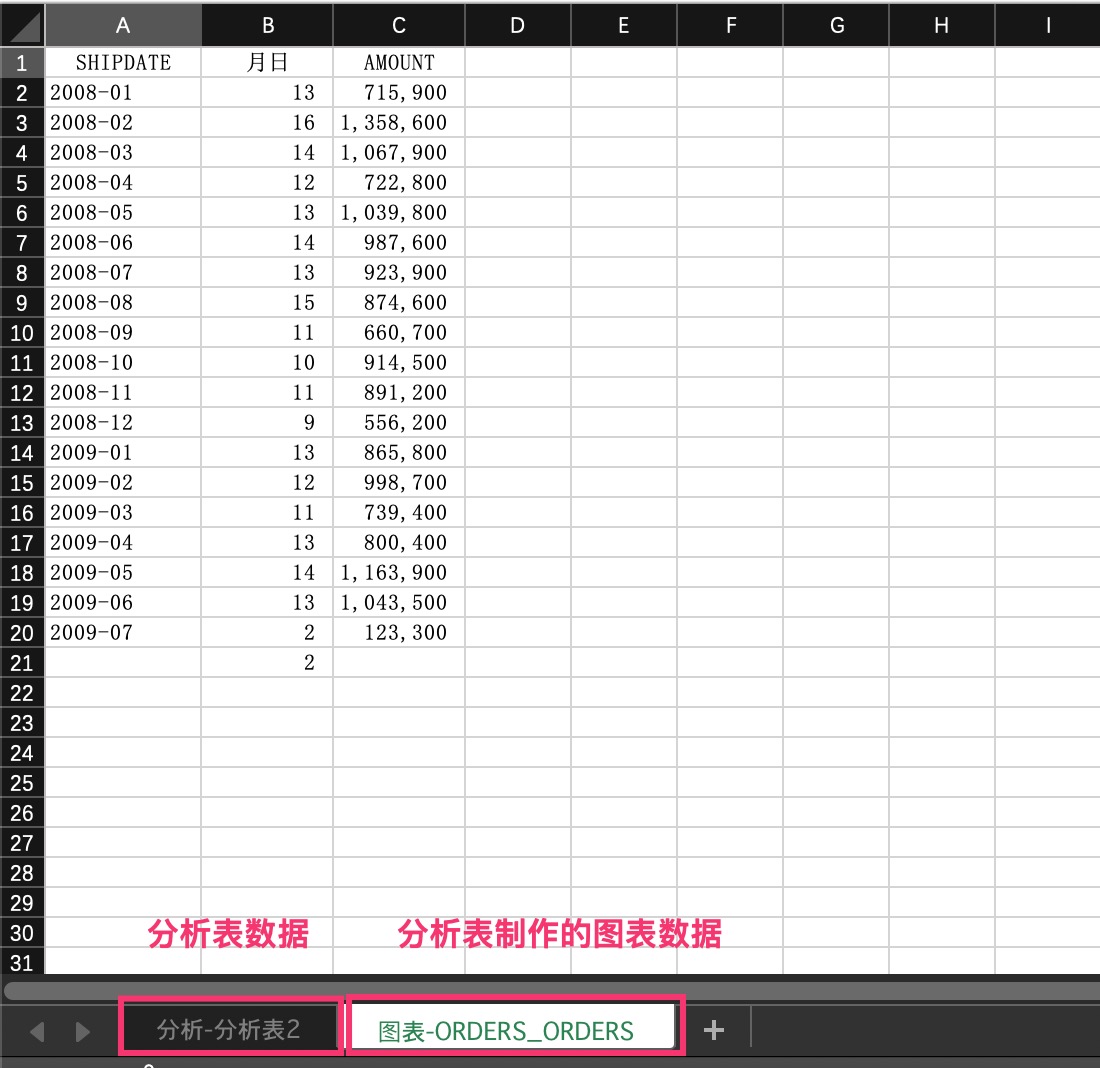Click amount cell 914,500
The width and height of the screenshot is (1100, 1068).
point(398,362)
